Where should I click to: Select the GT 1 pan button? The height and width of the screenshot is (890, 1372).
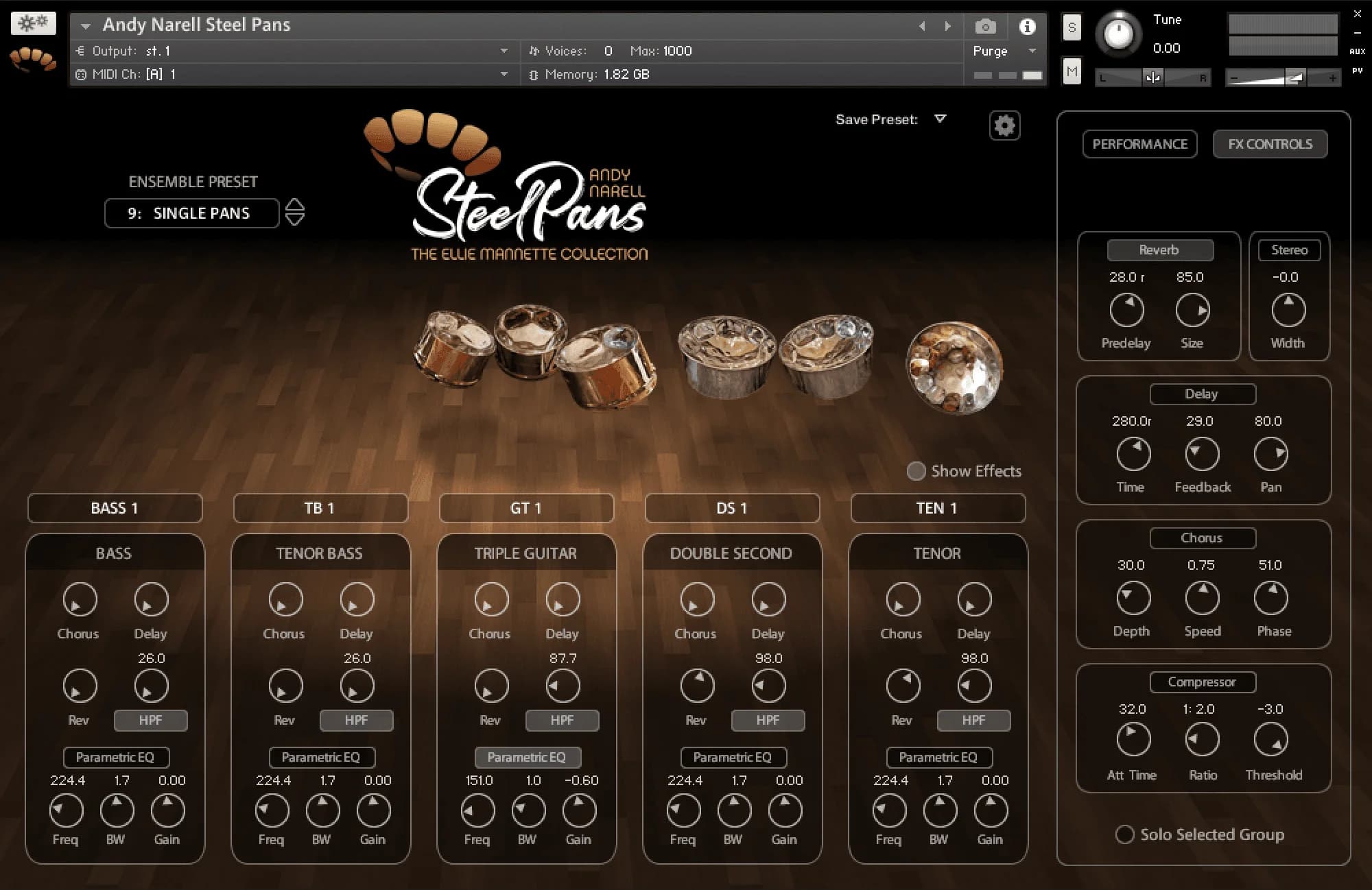(x=526, y=508)
